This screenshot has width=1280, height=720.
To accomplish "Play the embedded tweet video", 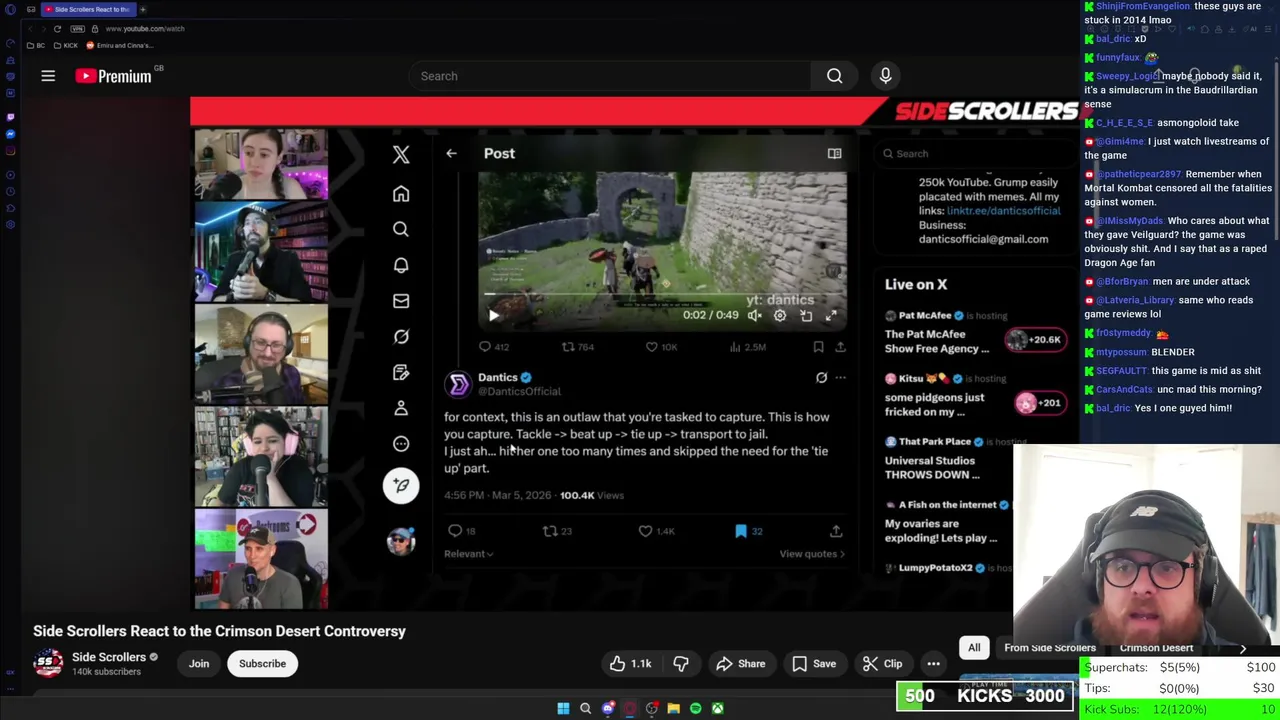I will [493, 315].
